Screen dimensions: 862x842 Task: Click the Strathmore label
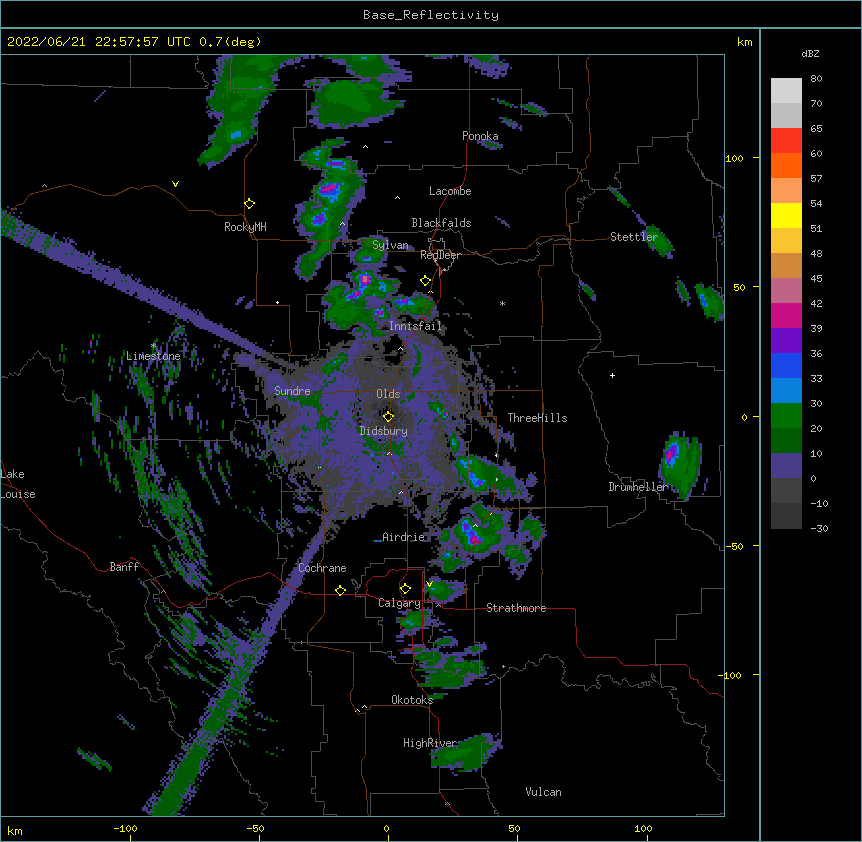click(516, 608)
